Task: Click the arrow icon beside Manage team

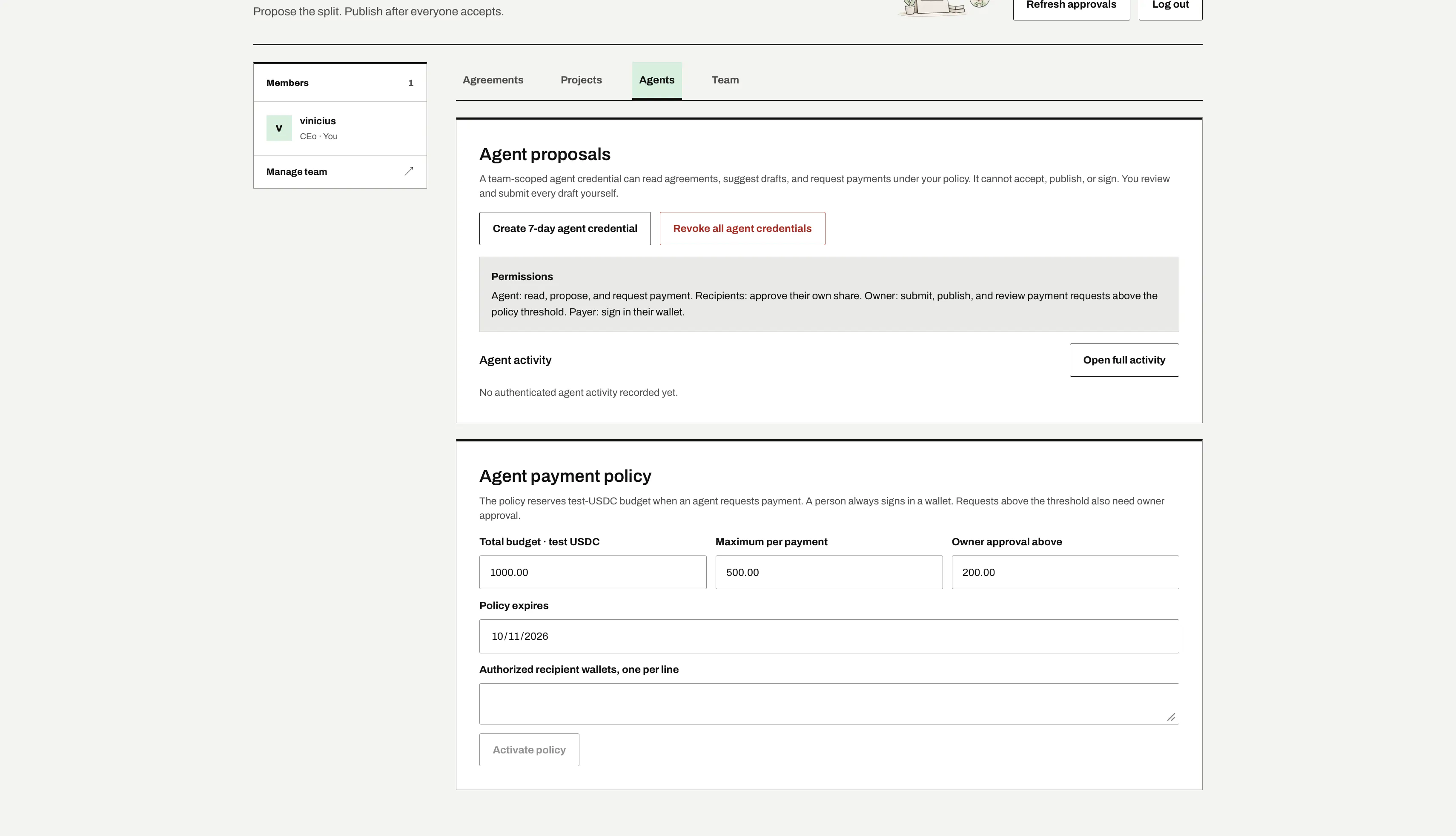Action: [409, 171]
